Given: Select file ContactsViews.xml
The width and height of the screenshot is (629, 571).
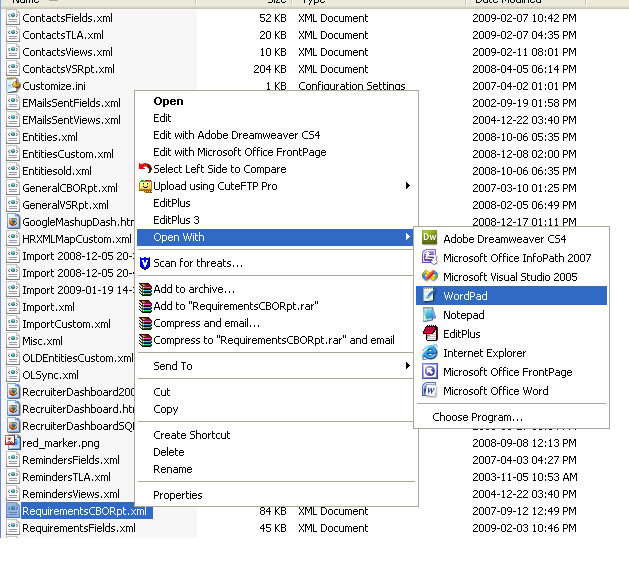Looking at the screenshot, I should pyautogui.click(x=67, y=52).
